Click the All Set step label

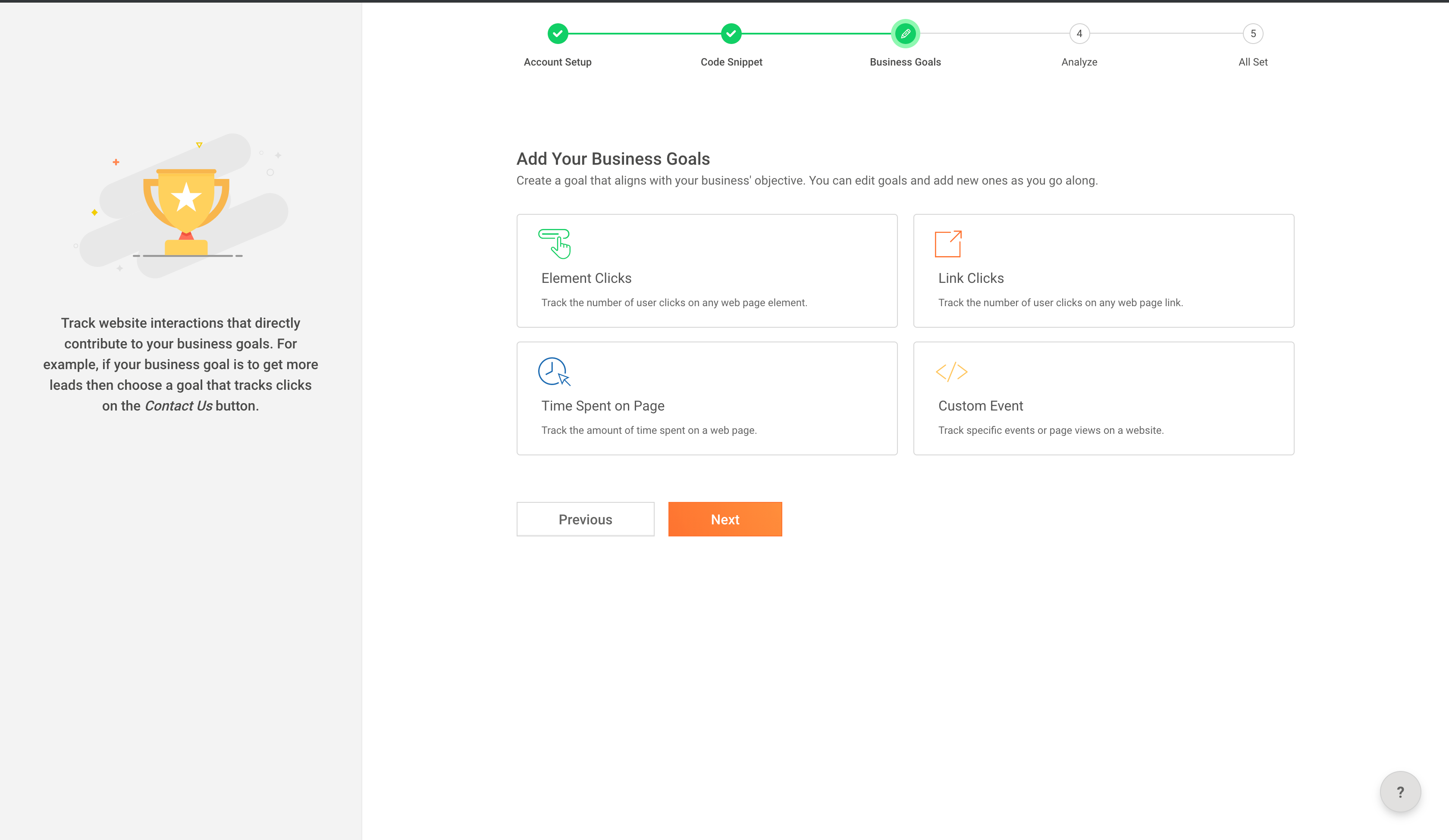coord(1252,62)
